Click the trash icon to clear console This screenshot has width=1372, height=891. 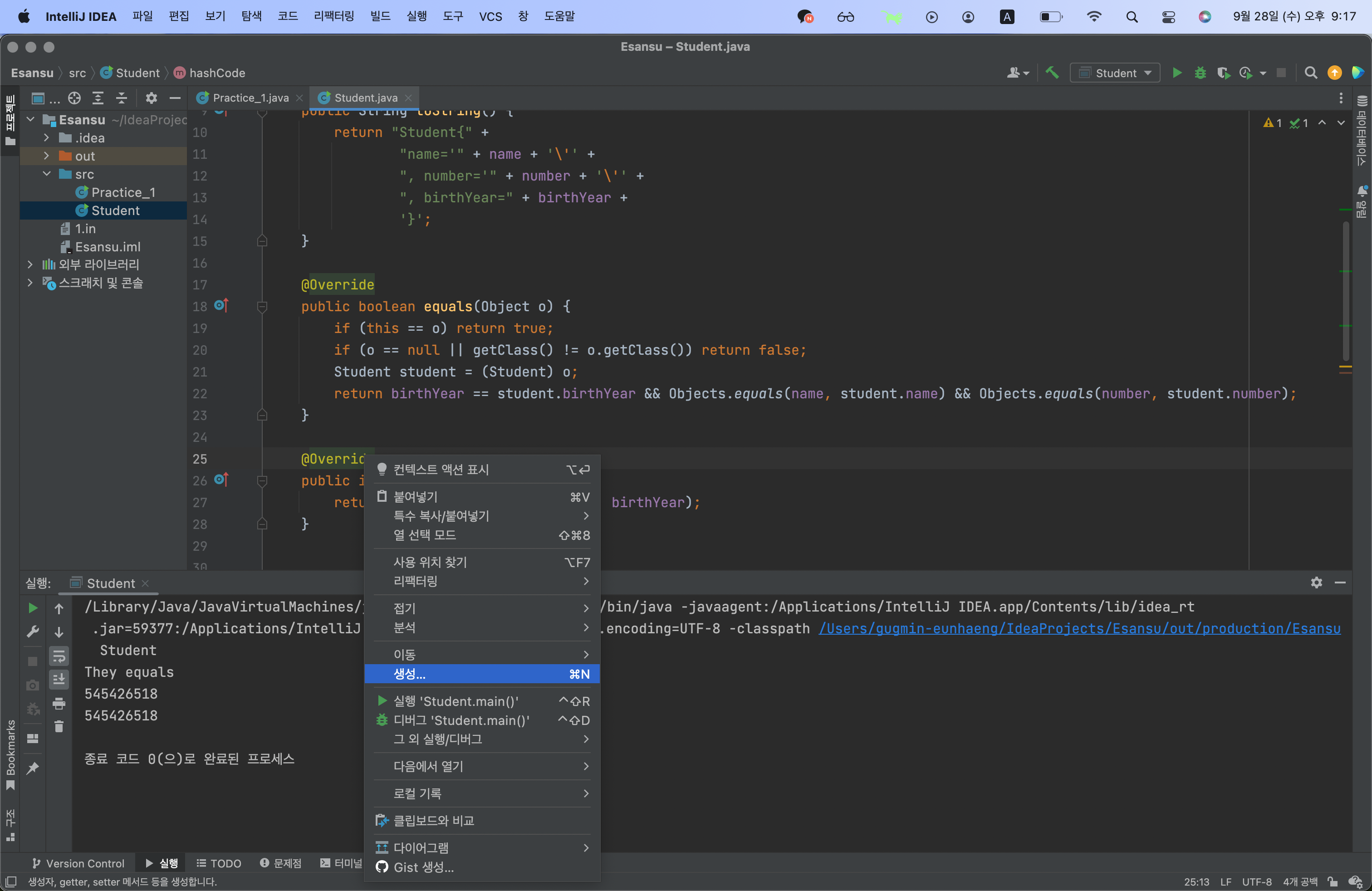tap(59, 727)
